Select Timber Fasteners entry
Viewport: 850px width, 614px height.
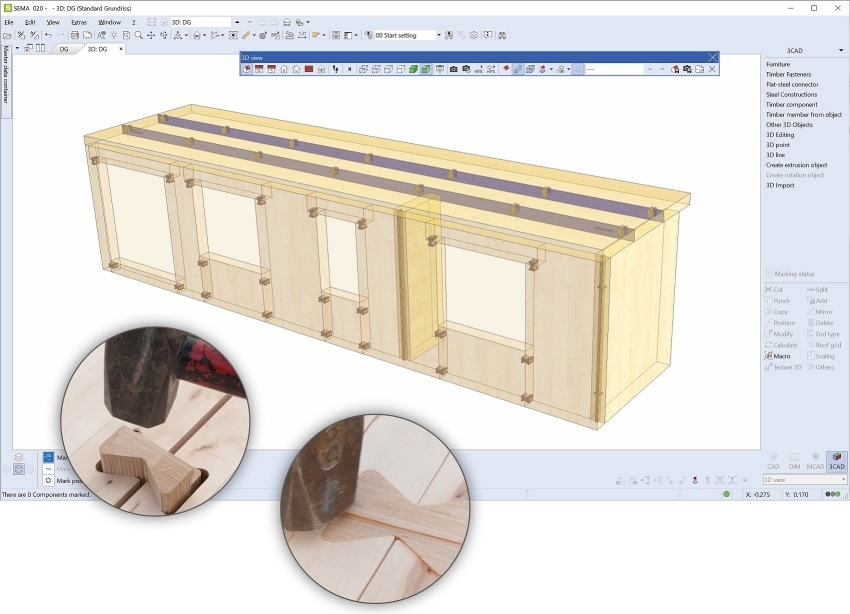(788, 74)
